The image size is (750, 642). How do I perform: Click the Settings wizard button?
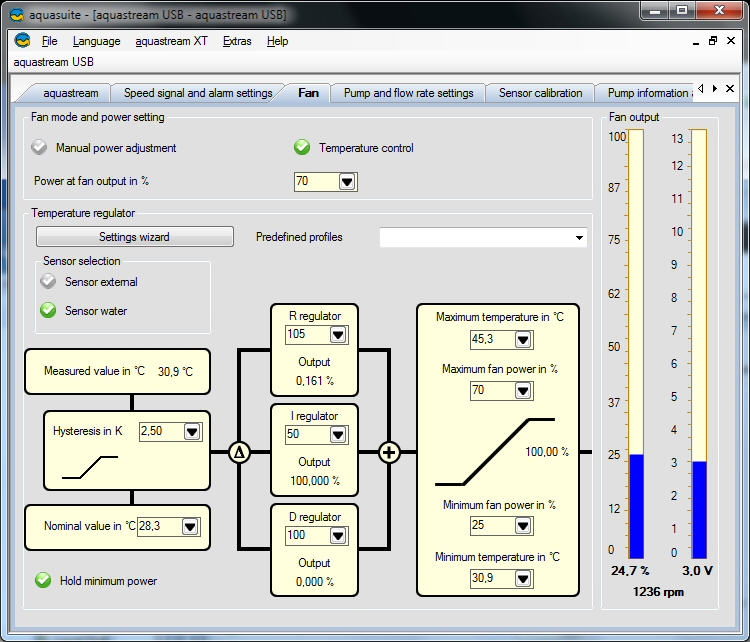(x=134, y=237)
